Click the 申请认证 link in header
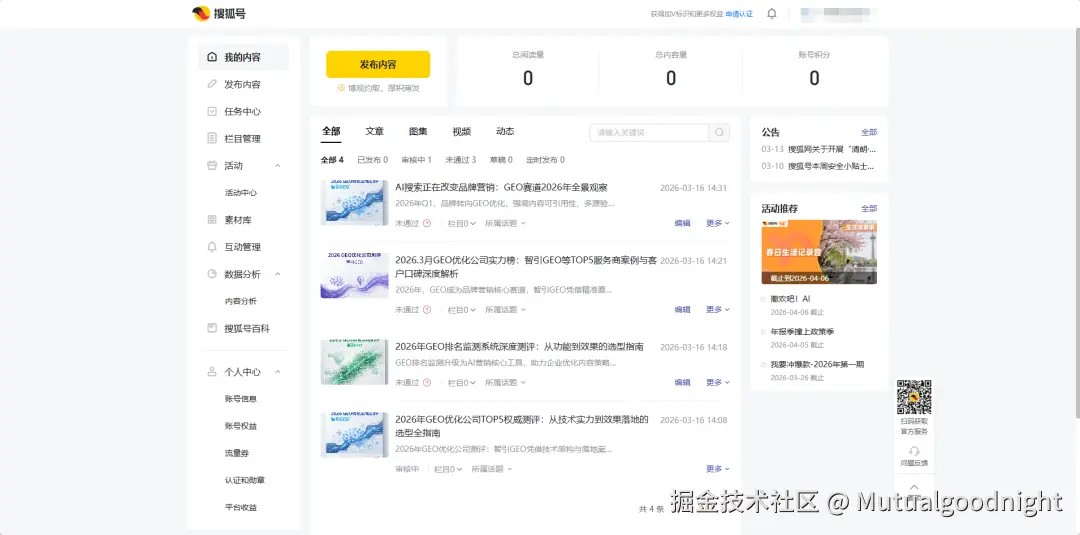 739,14
